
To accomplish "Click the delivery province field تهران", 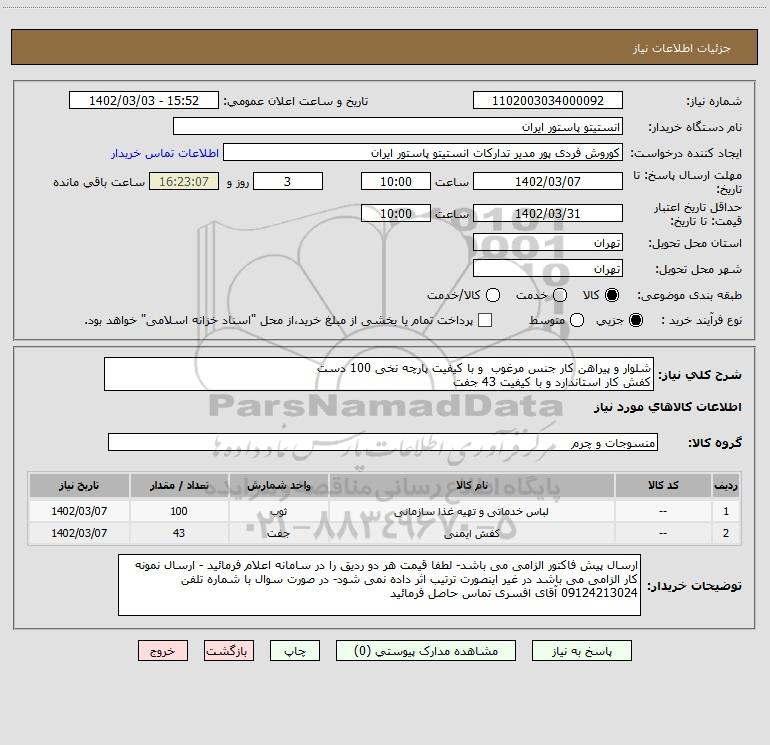I will pyautogui.click(x=548, y=243).
